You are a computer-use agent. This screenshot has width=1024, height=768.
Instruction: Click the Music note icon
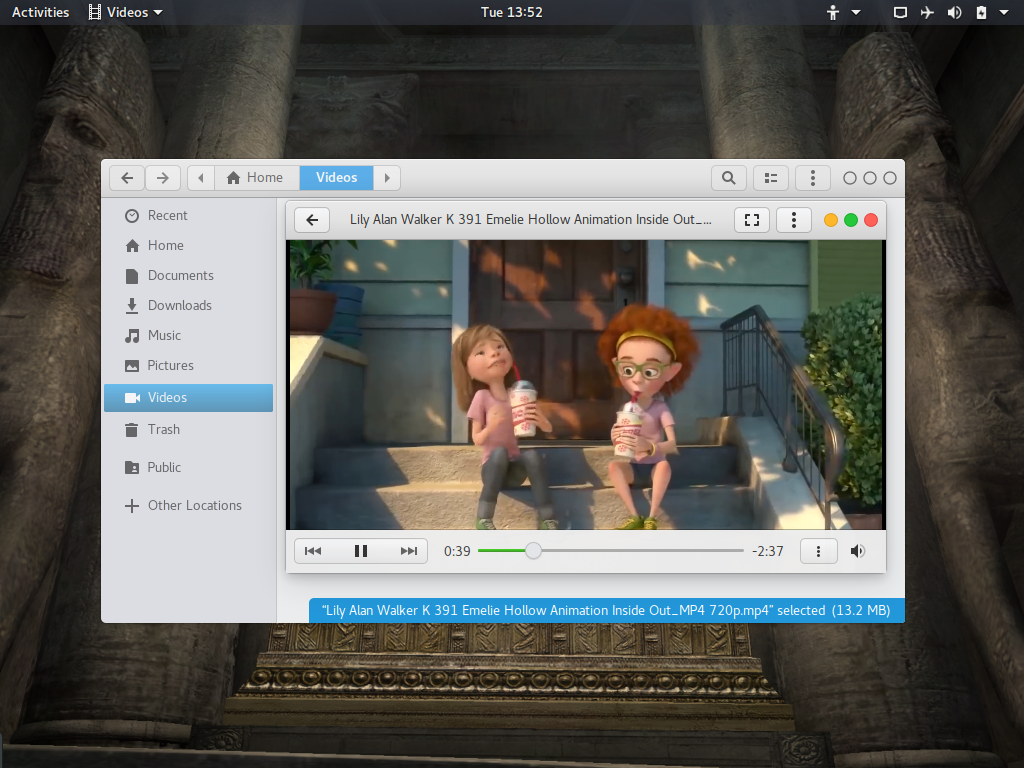132,336
